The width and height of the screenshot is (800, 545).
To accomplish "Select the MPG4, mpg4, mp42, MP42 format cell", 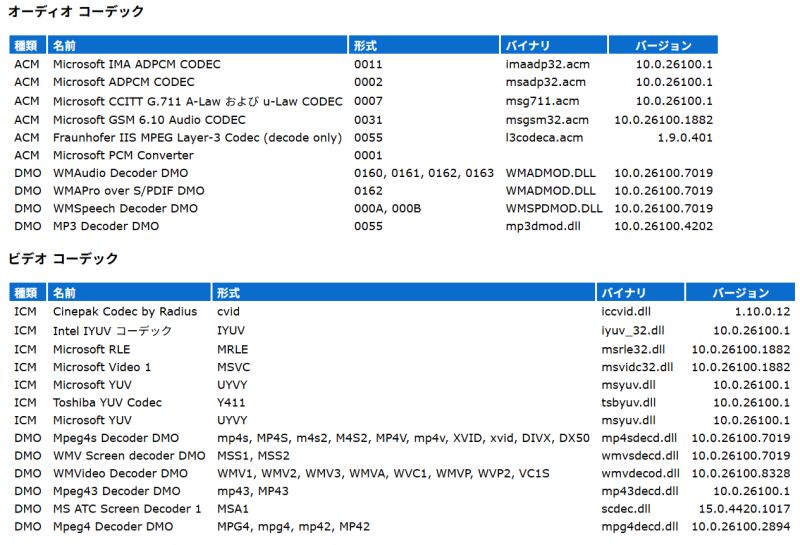I will 293,526.
